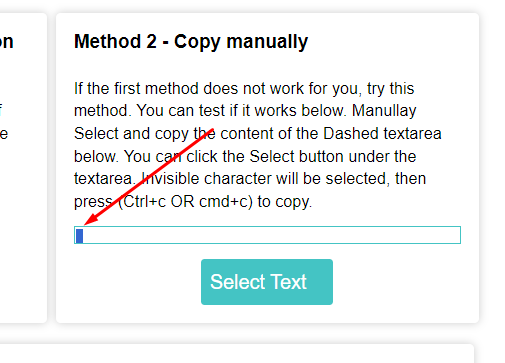This screenshot has height=363, width=505.
Task: Click the misspelled word "Manullay"
Action: click(384, 111)
